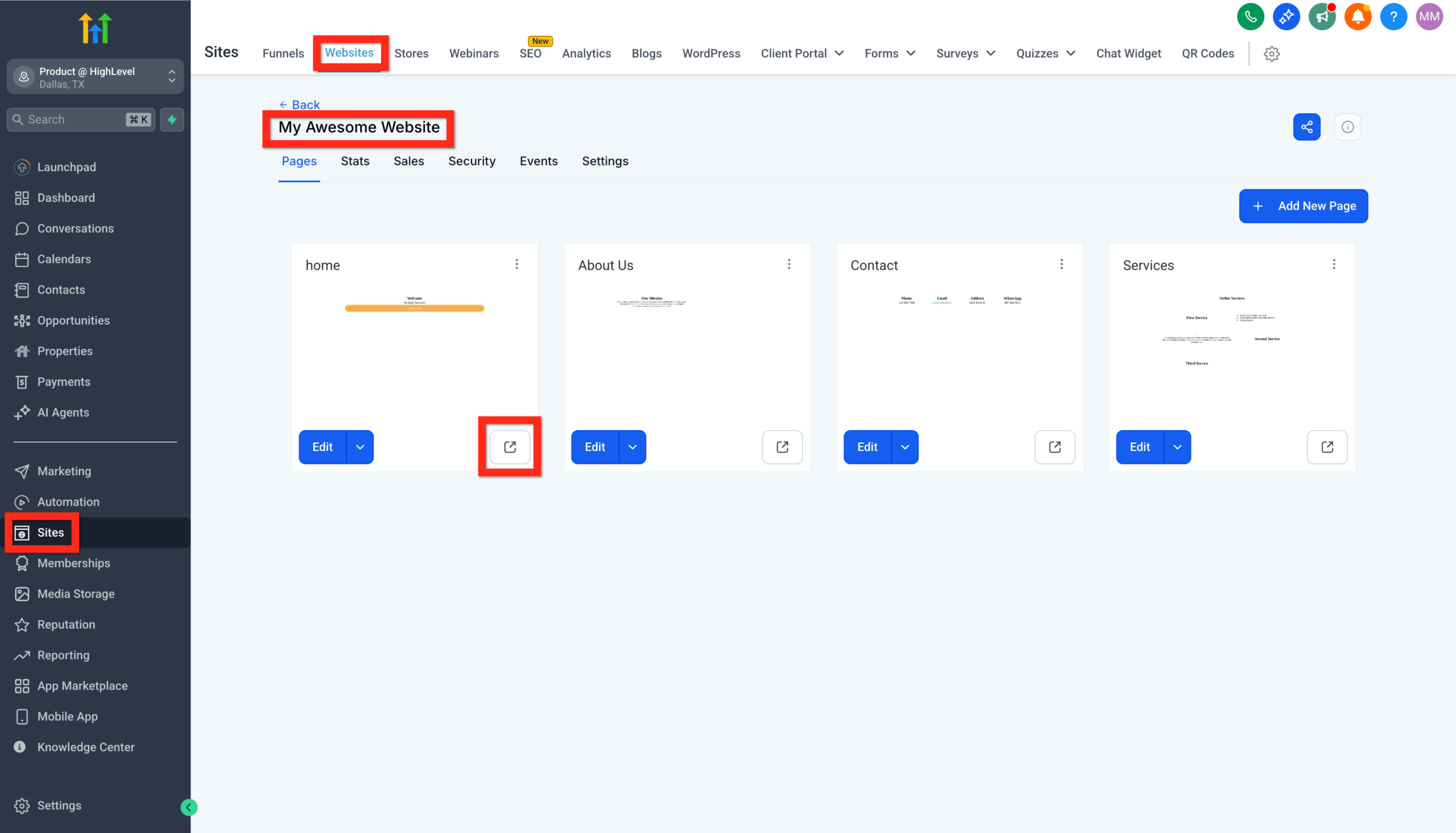Open the Surveys dropdown in the top navigation
Viewport: 1456px width, 833px height.
click(x=965, y=53)
